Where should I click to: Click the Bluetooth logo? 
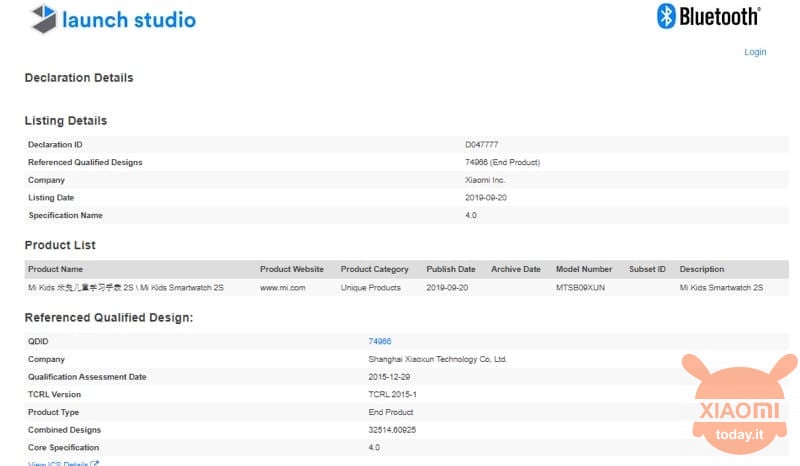click(x=709, y=16)
